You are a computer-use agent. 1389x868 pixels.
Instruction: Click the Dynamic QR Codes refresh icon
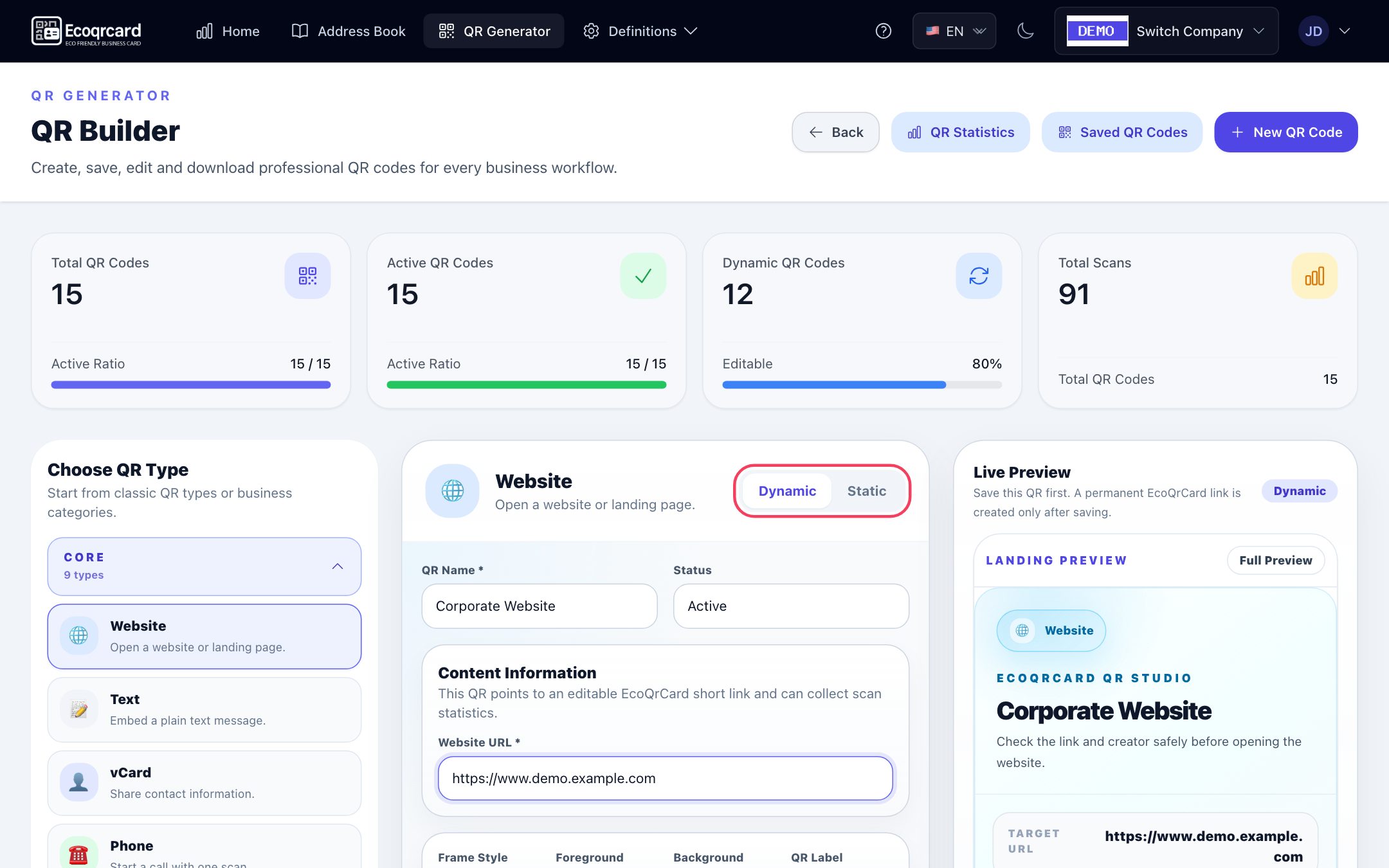pos(979,276)
